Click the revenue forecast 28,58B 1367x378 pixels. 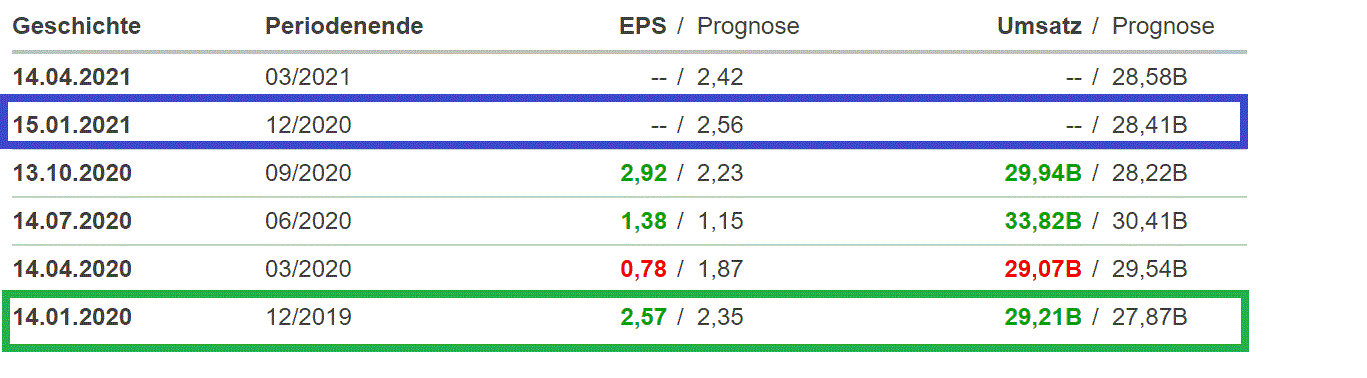click(1149, 77)
